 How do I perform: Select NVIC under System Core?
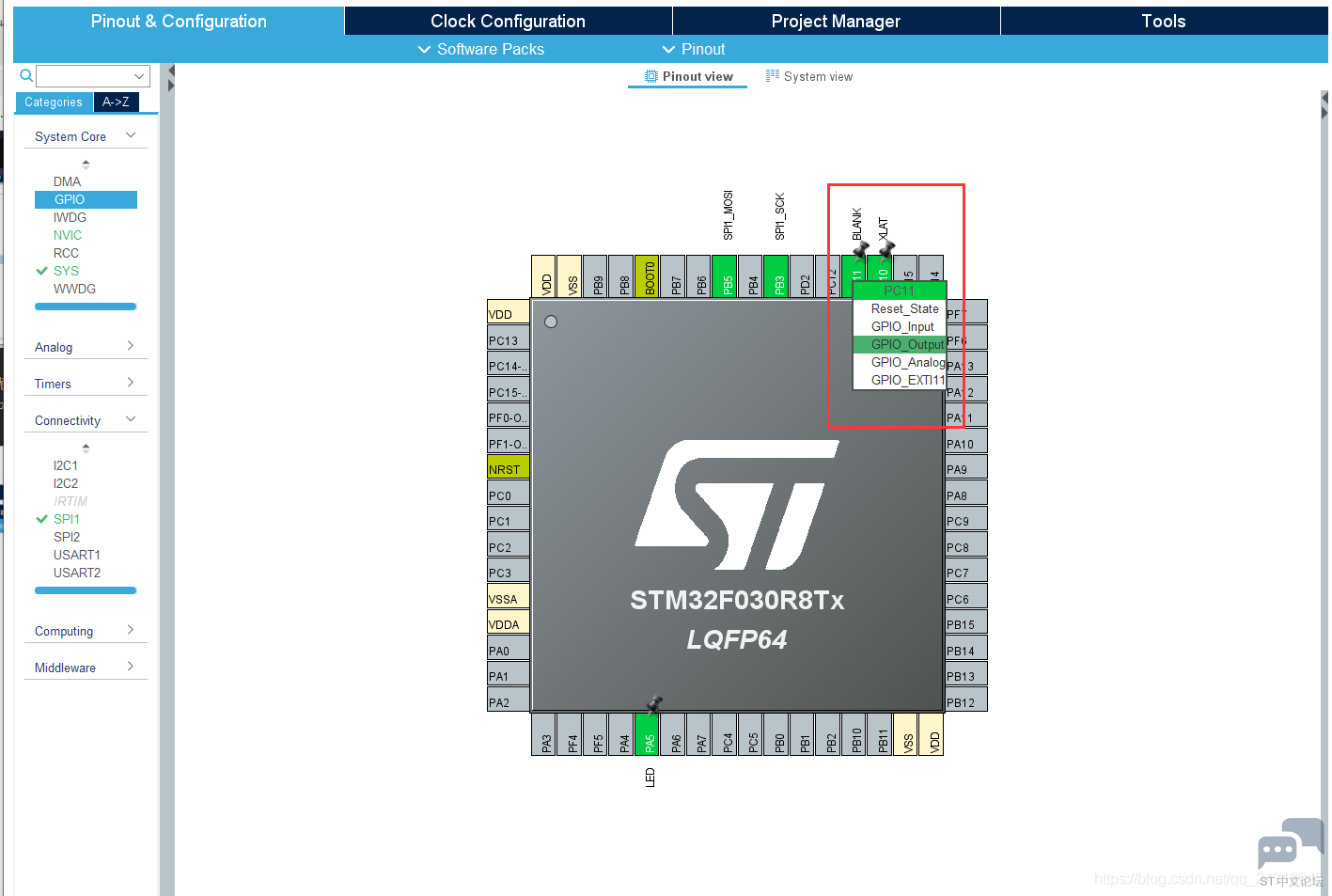[x=68, y=235]
